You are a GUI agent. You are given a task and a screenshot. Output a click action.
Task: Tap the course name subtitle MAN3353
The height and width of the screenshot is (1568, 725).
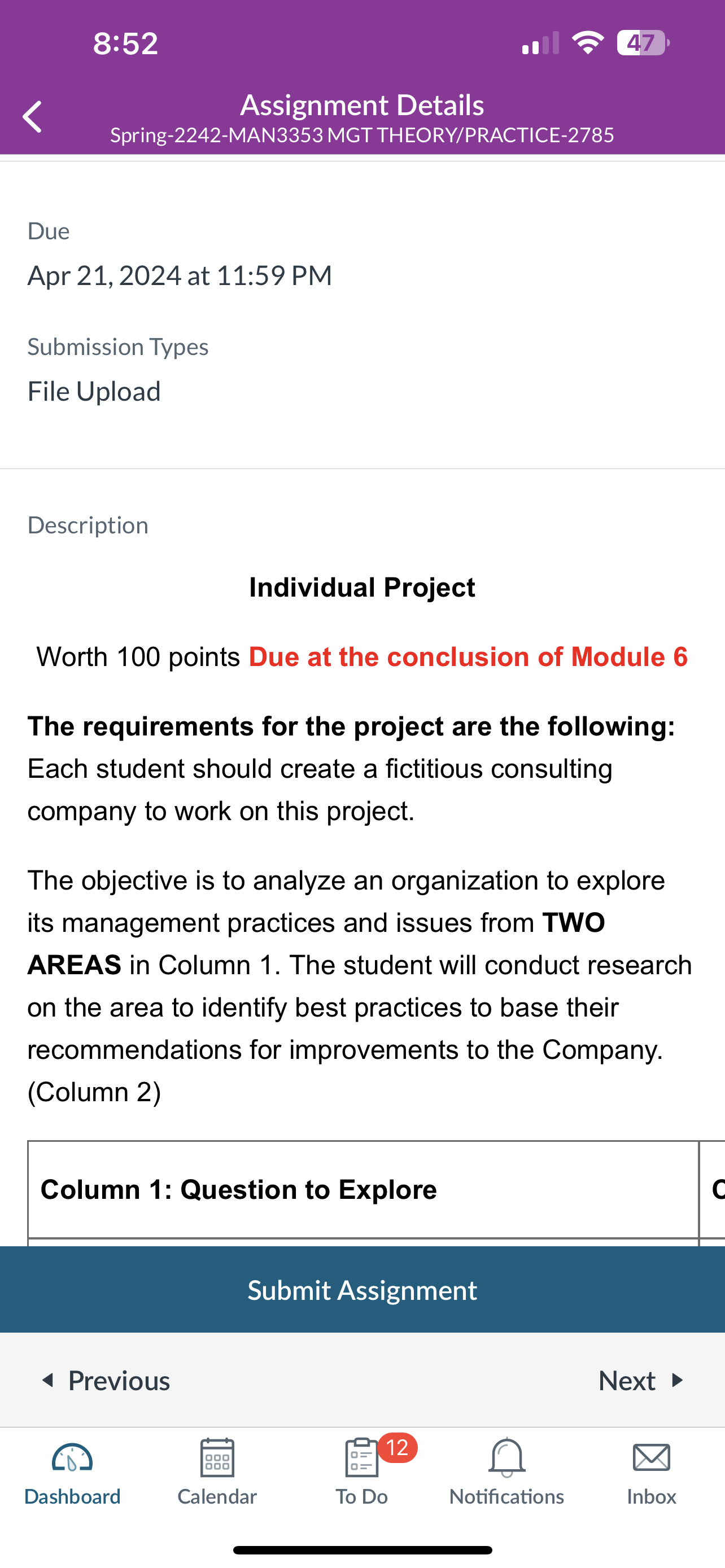click(362, 134)
